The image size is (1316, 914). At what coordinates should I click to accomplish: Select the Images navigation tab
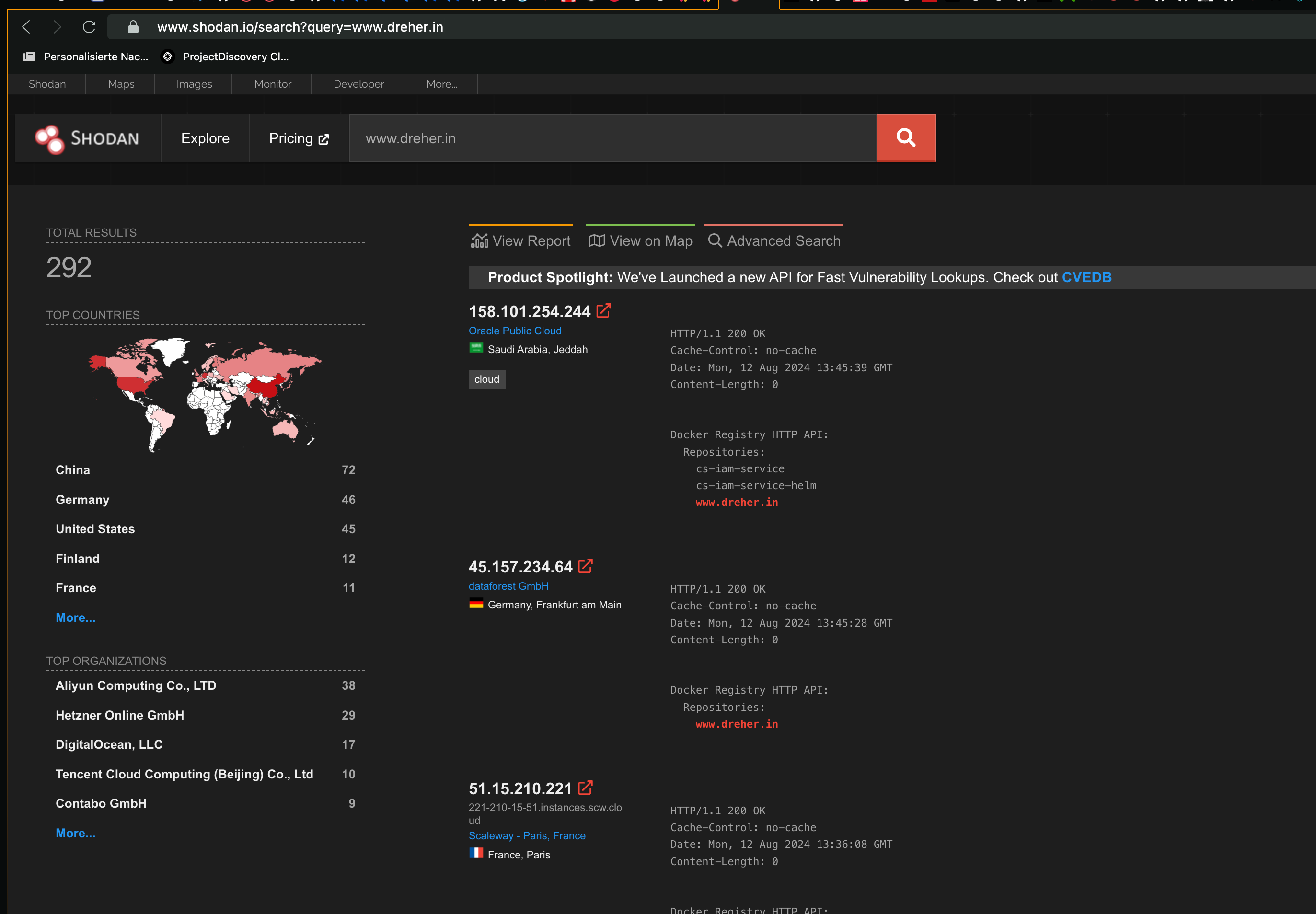(x=194, y=84)
